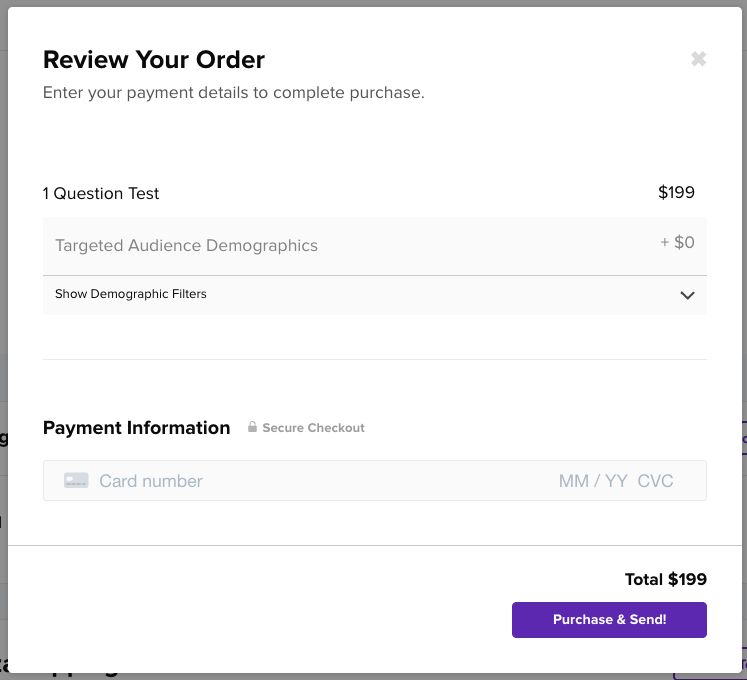Expand demographic filters with chevron arrow
This screenshot has height=680, width=747.
[x=687, y=295]
